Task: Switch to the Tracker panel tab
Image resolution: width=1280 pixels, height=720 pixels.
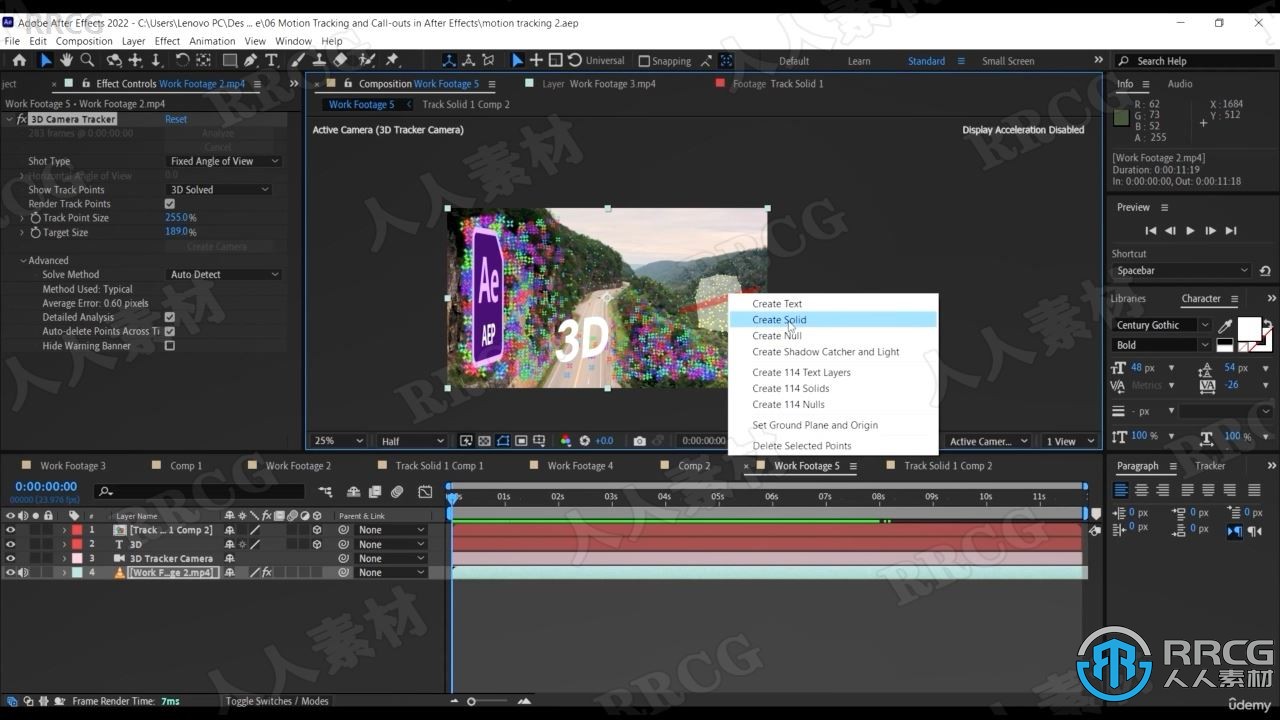Action: coord(1210,466)
